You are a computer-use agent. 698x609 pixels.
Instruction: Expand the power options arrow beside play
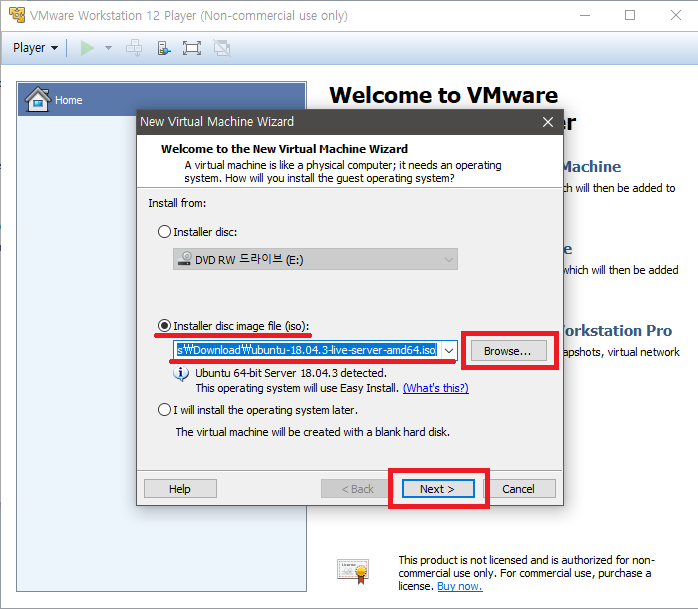(108, 48)
